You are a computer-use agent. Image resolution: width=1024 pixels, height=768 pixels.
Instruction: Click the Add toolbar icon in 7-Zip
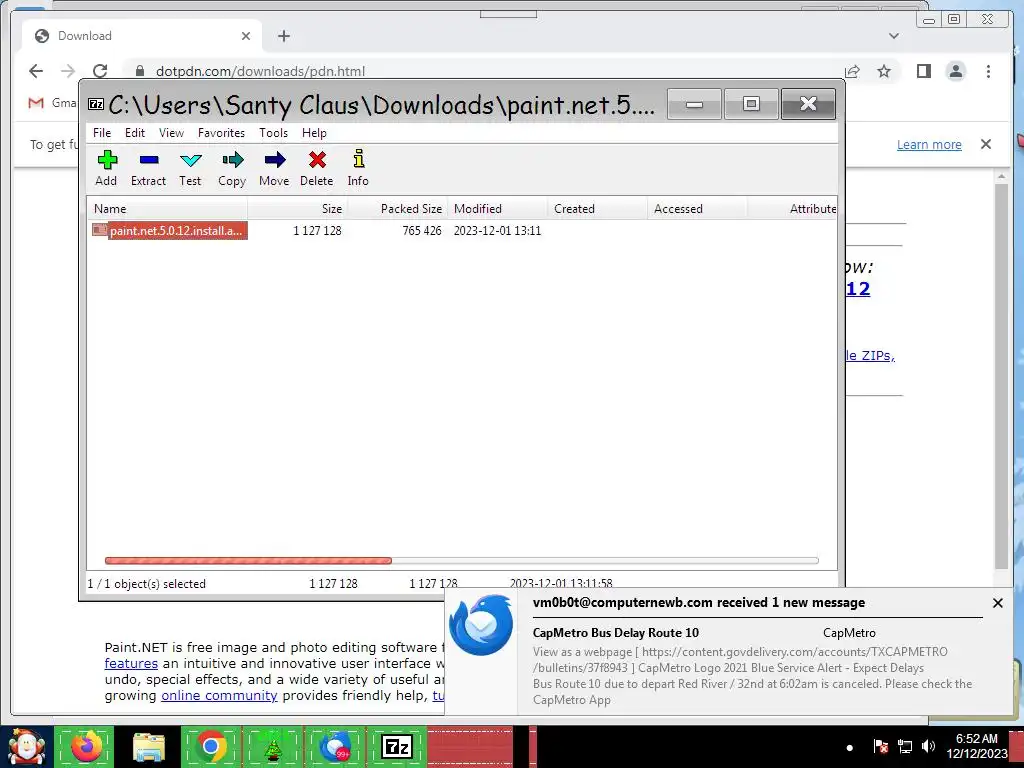click(106, 168)
